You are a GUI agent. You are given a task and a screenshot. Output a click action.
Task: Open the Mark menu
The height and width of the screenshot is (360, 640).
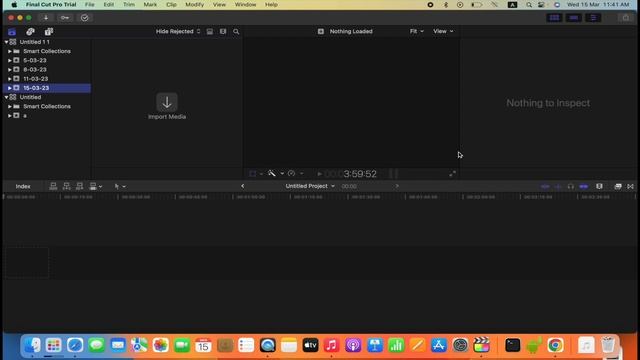[150, 5]
